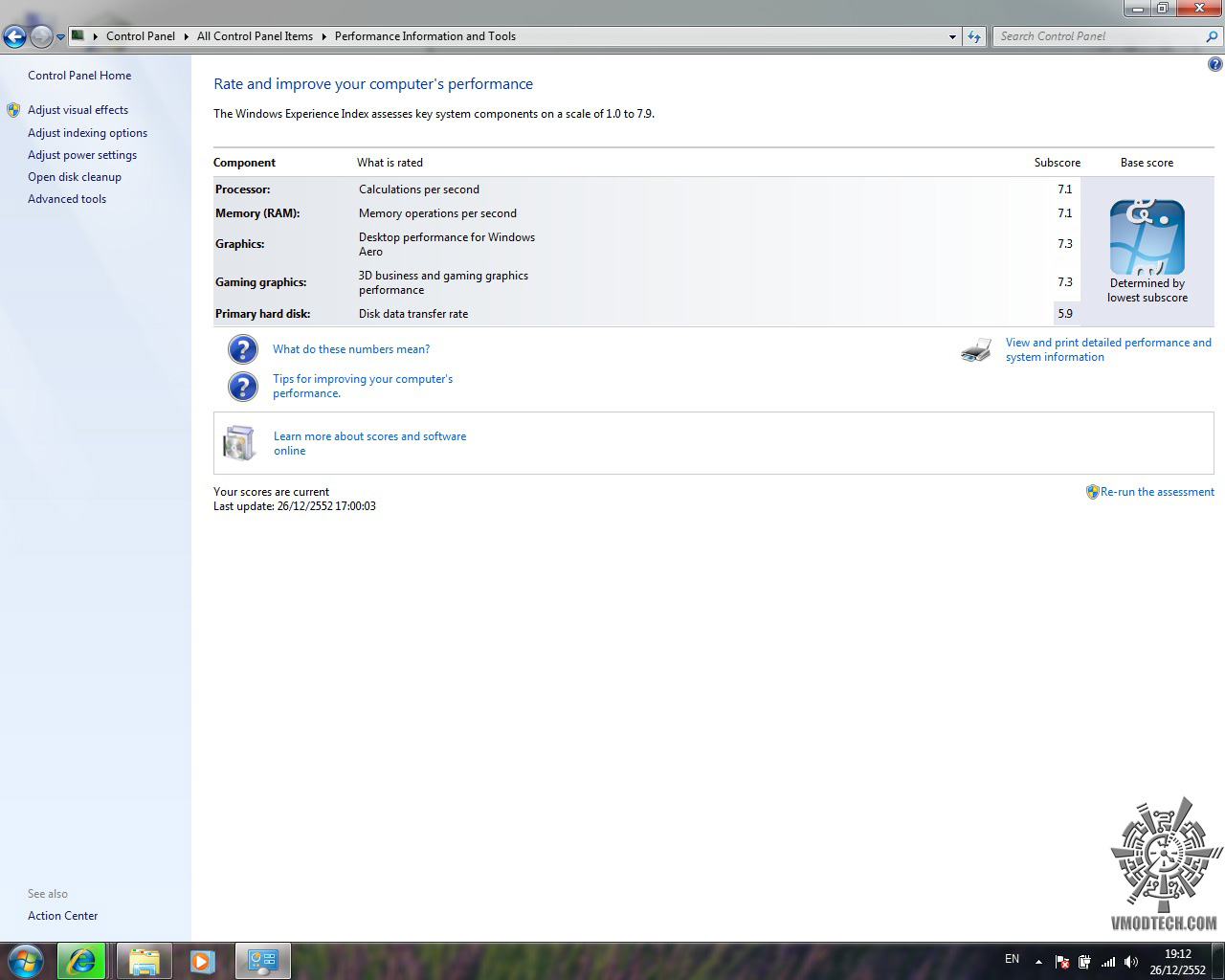Go to Control Panel Home
Viewport: 1225px width, 980px height.
(x=79, y=76)
